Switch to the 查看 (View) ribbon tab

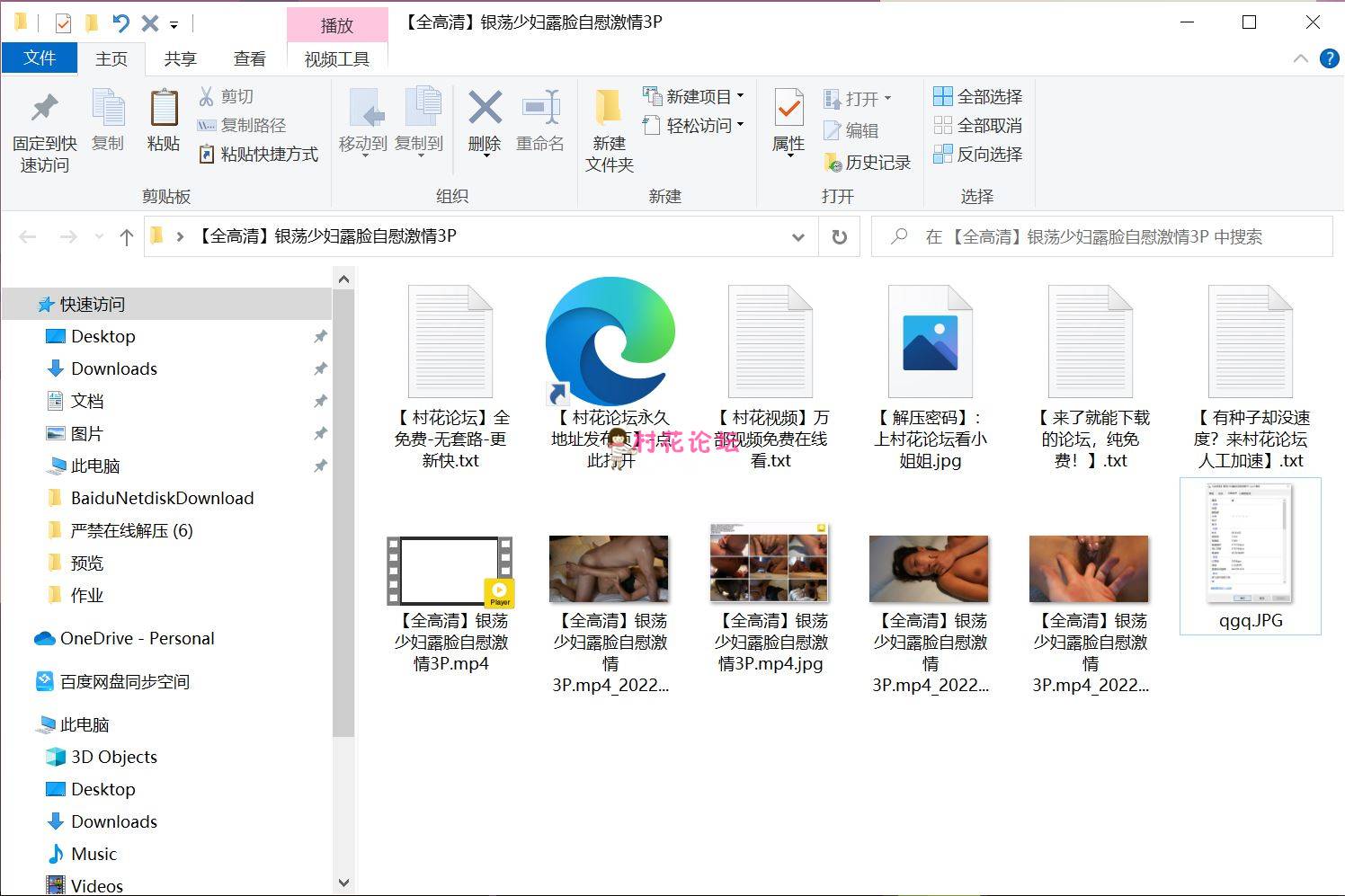pyautogui.click(x=250, y=58)
